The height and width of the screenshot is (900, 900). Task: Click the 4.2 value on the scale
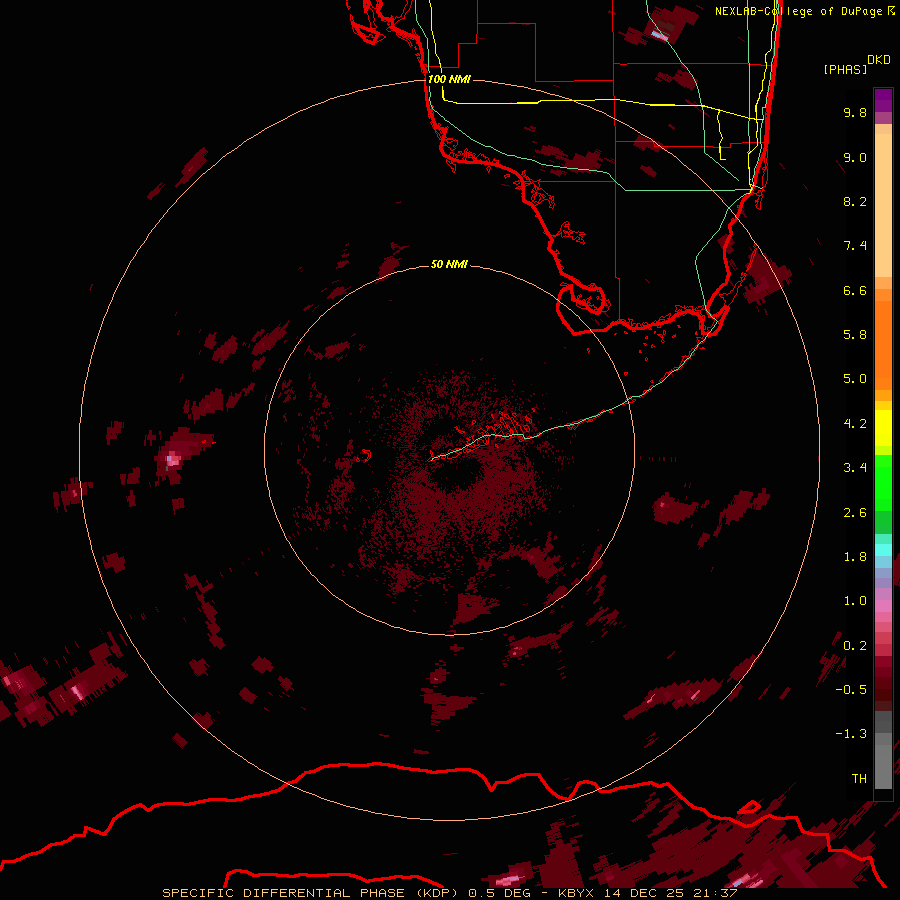[855, 424]
